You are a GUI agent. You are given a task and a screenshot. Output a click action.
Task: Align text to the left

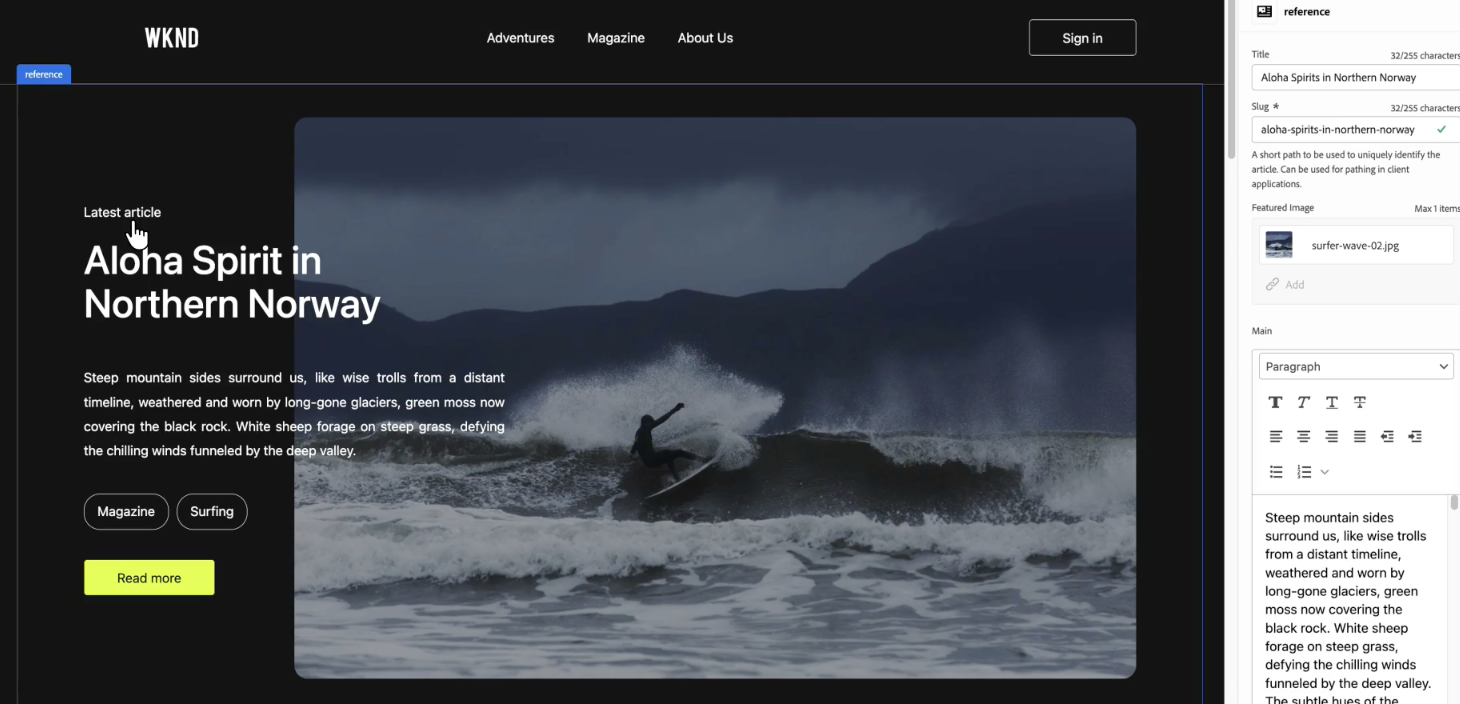coord(1275,437)
